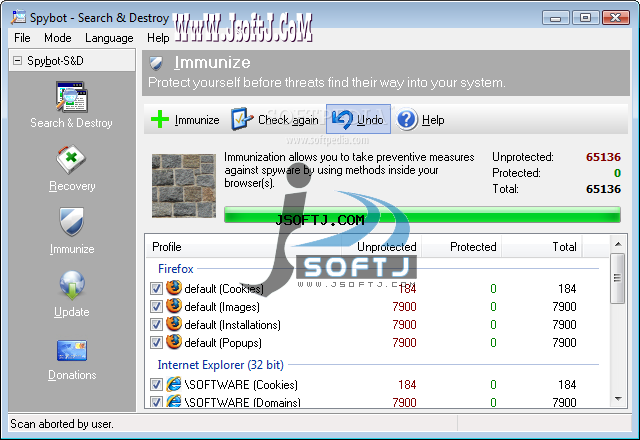
Task: Open the Help menu
Action: [x=158, y=38]
